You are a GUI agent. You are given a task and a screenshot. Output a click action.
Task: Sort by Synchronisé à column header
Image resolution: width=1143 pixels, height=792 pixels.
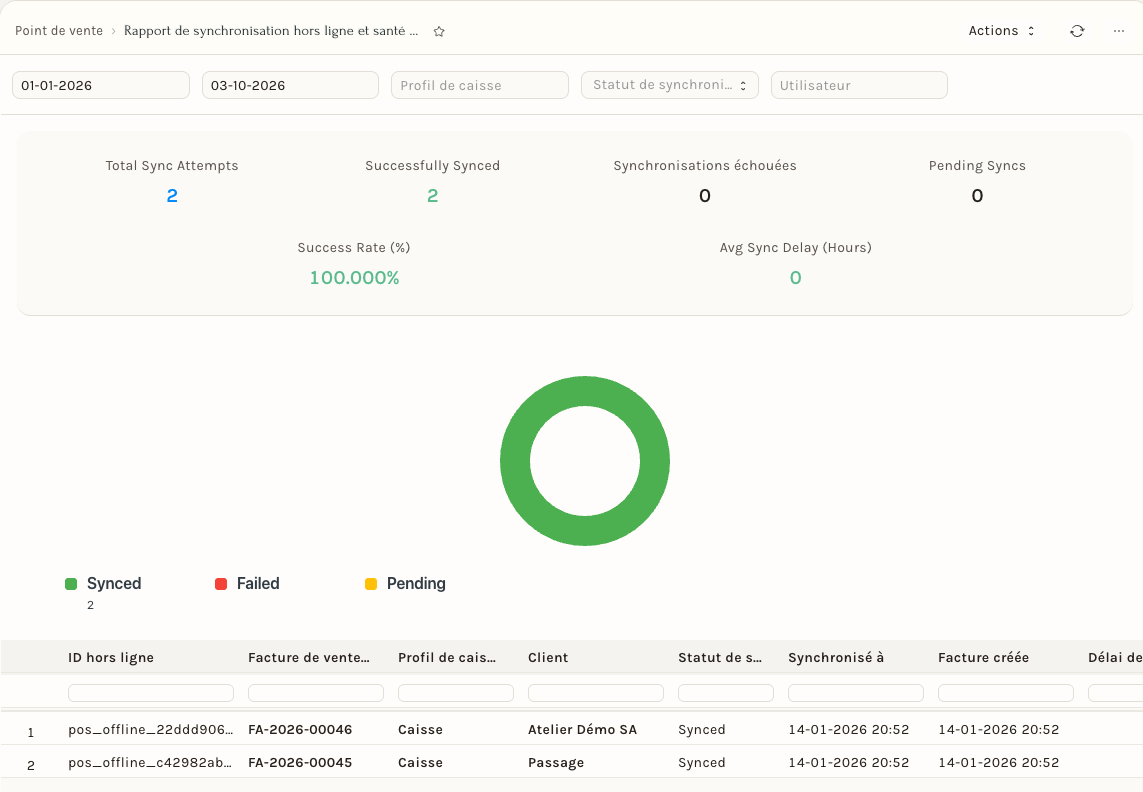point(835,657)
